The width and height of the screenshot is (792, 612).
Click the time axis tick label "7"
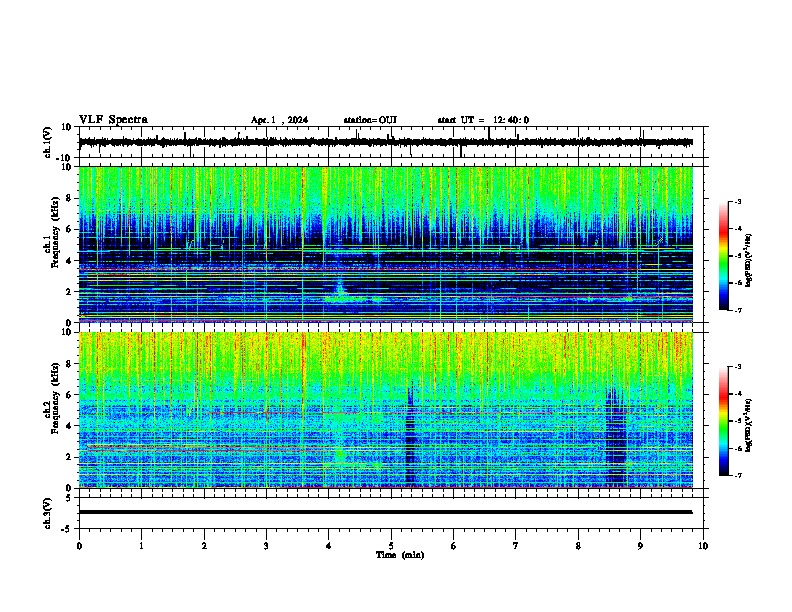(x=516, y=546)
